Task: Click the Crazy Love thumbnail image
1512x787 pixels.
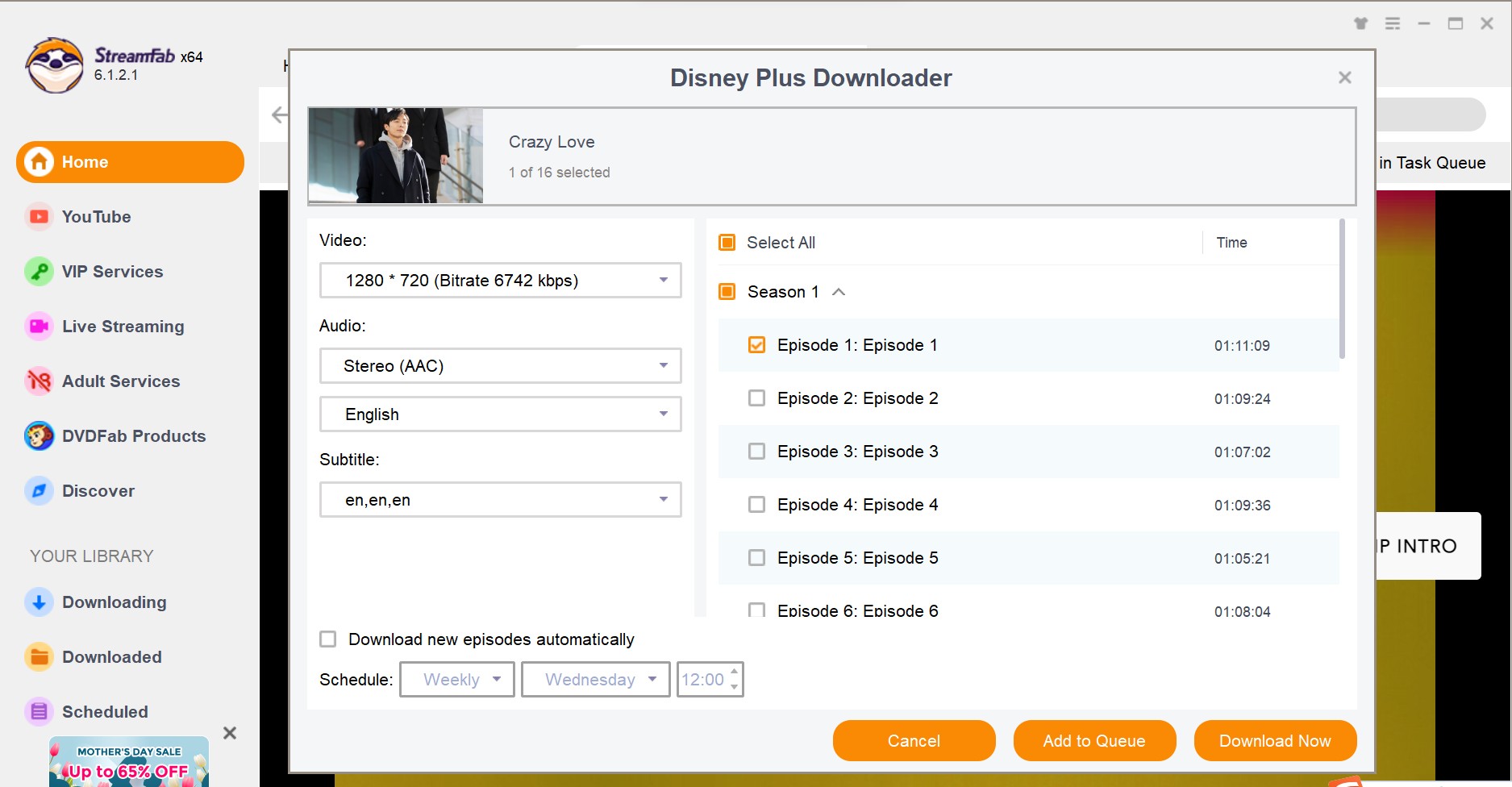Action: click(396, 156)
